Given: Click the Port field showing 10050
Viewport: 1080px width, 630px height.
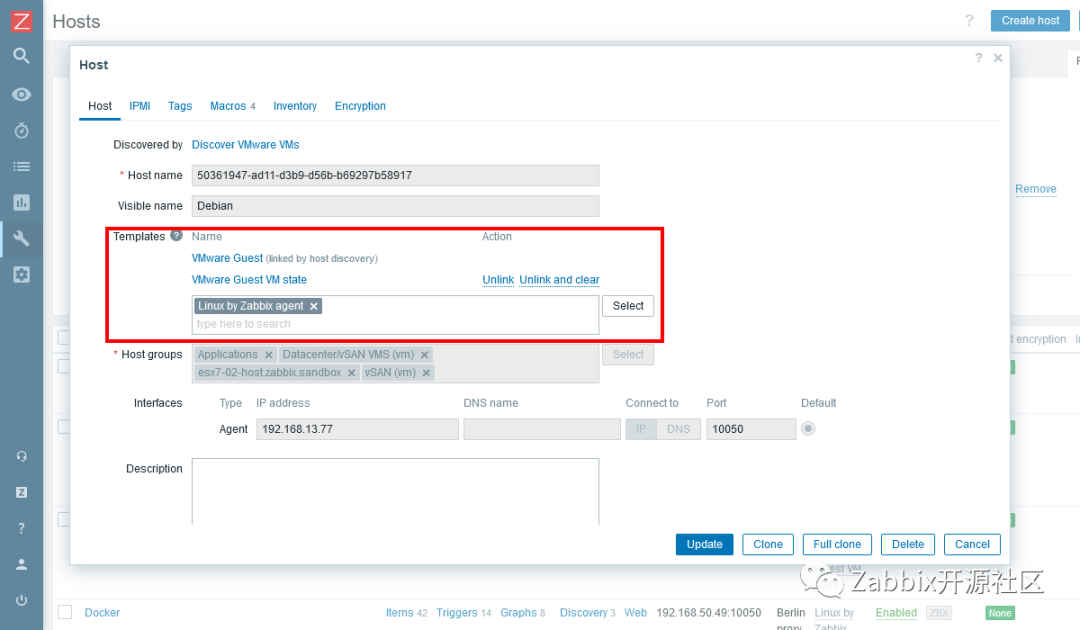Looking at the screenshot, I should (x=751, y=429).
